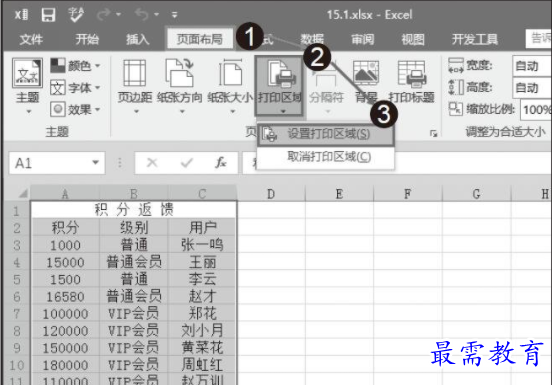Open the customize quick access toolbar arrow

[174, 15]
